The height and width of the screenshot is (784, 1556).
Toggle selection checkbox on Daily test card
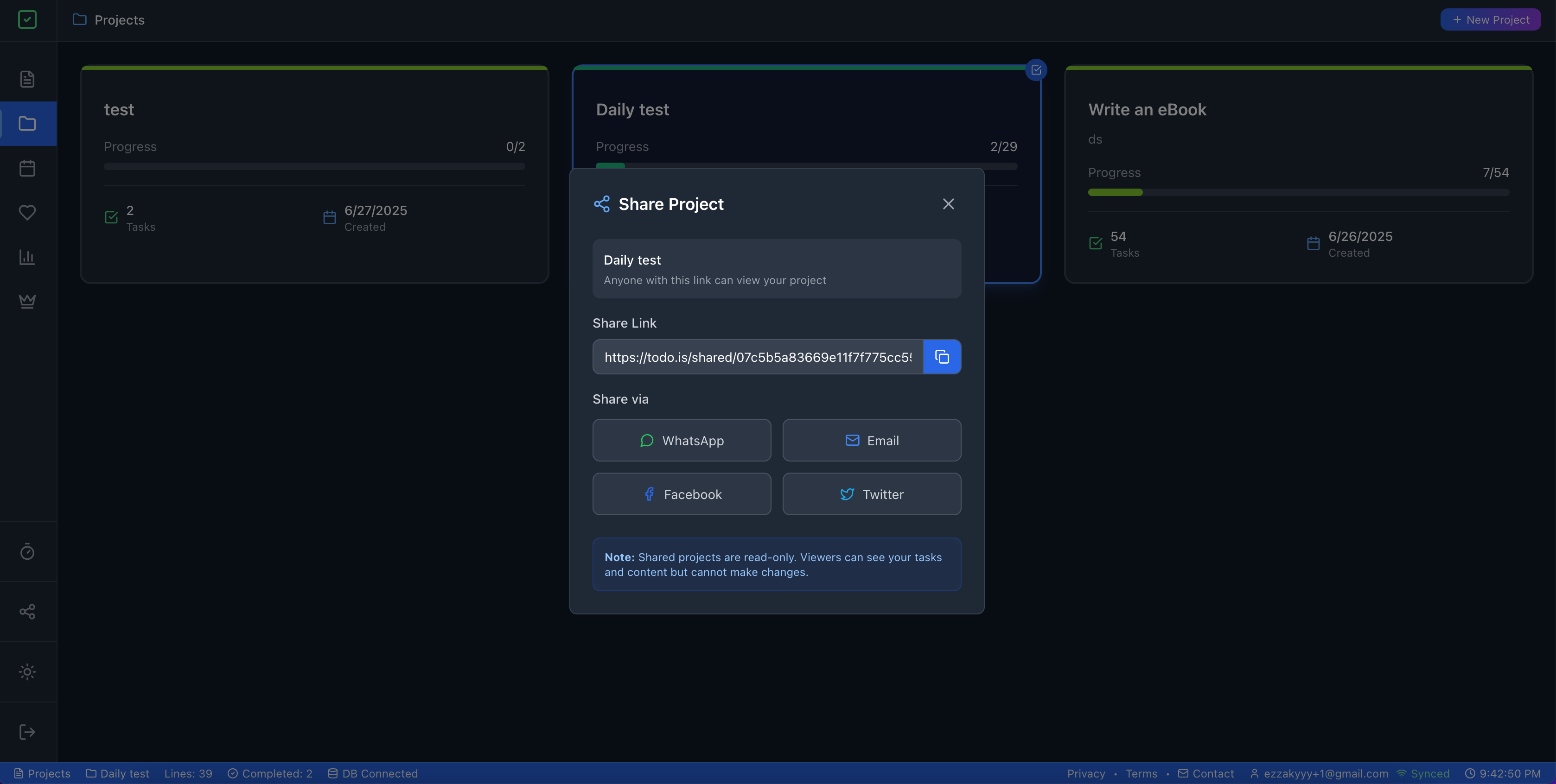click(1036, 70)
